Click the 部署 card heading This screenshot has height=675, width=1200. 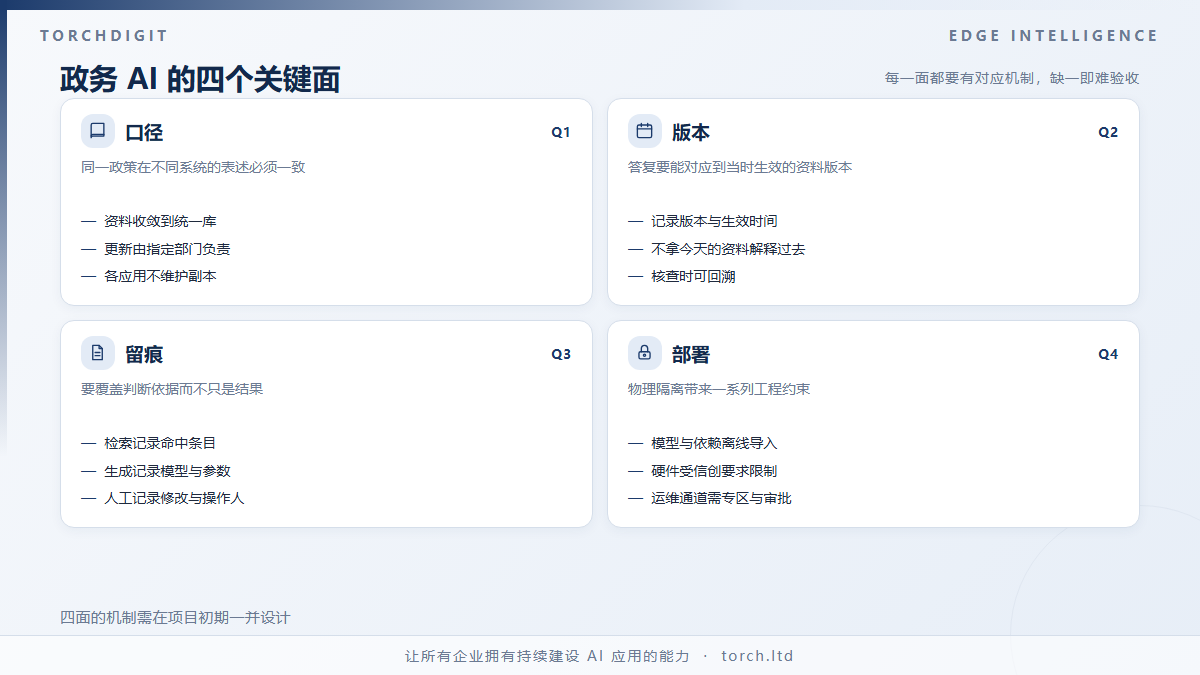691,354
